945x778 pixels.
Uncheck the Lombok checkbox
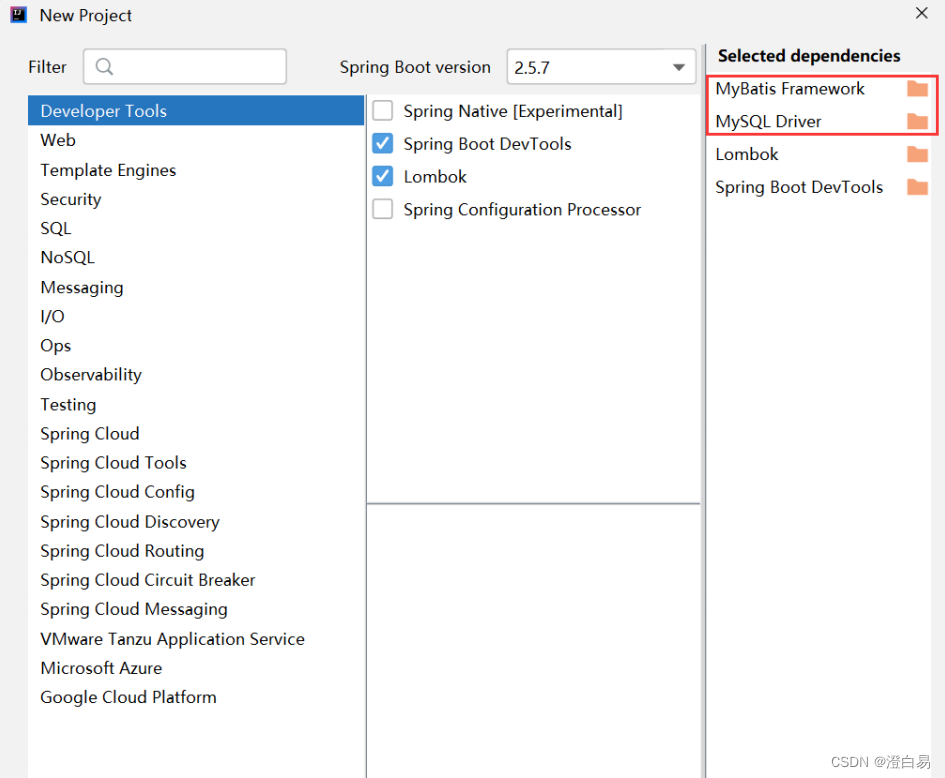coord(383,177)
